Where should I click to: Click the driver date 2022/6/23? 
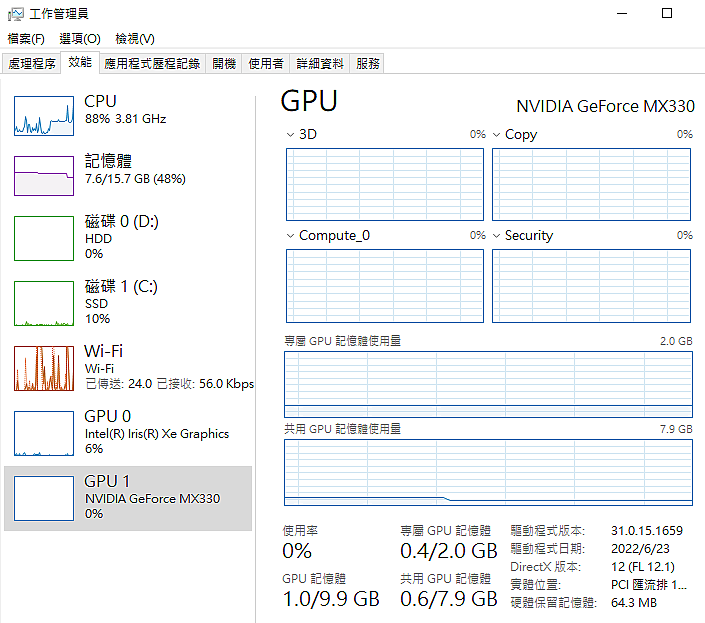(x=640, y=549)
